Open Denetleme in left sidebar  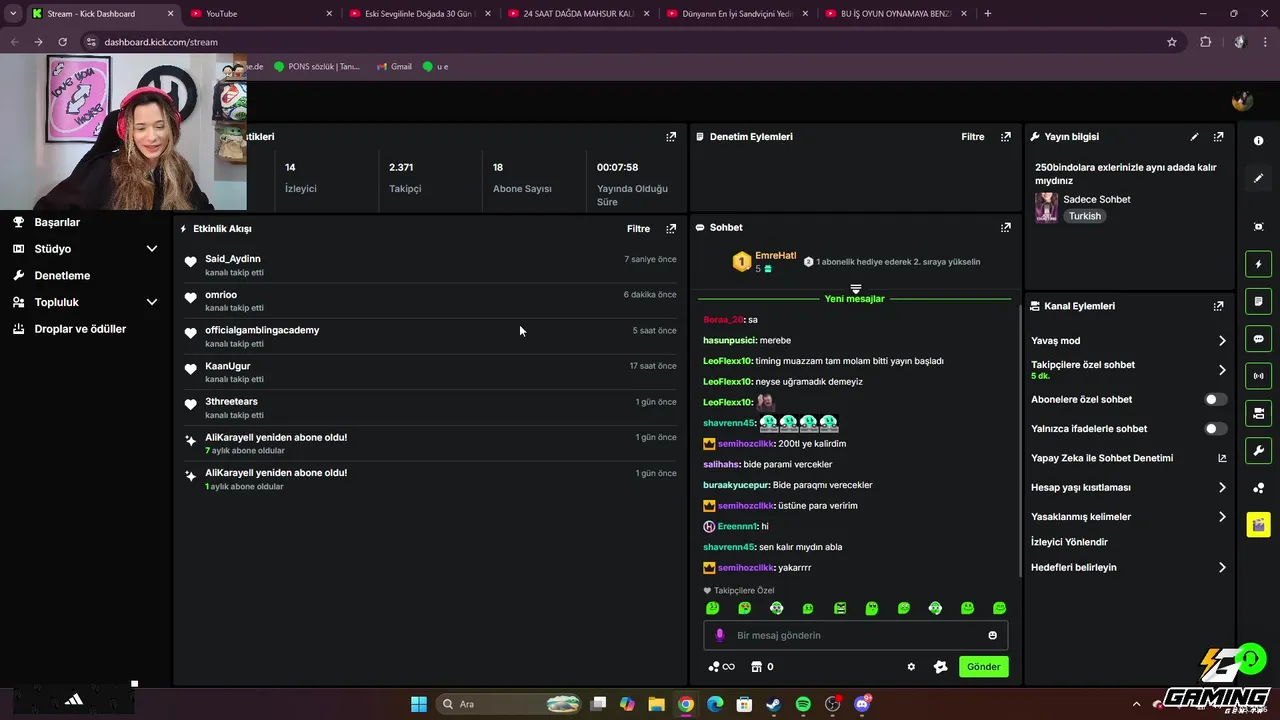62,275
